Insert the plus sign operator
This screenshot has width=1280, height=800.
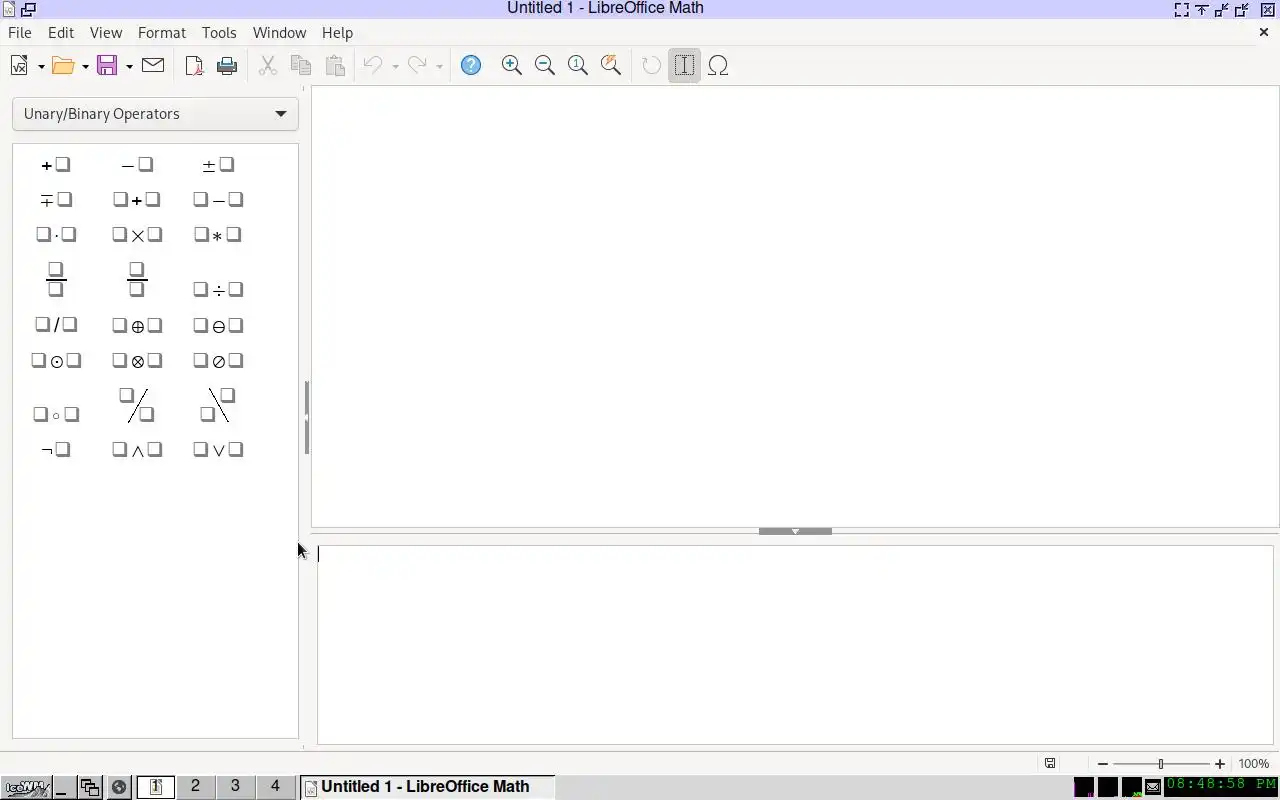[x=56, y=165]
